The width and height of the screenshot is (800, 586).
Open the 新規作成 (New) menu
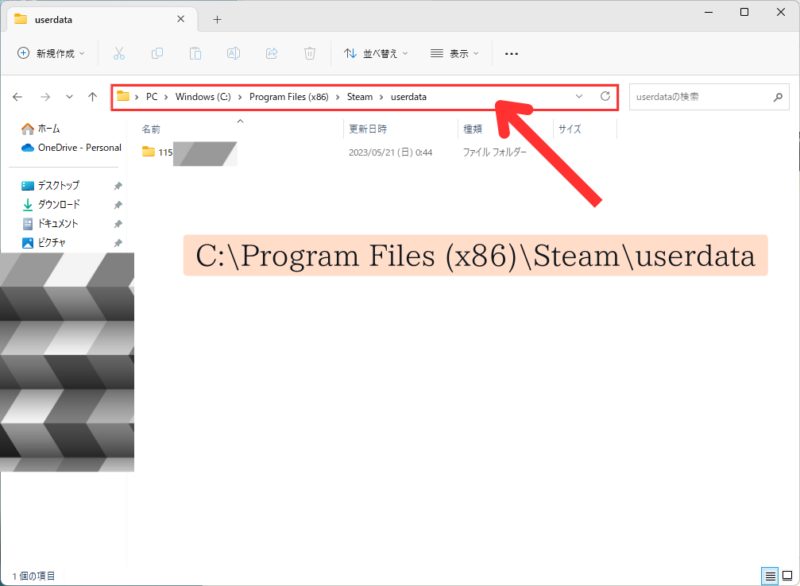(51, 54)
